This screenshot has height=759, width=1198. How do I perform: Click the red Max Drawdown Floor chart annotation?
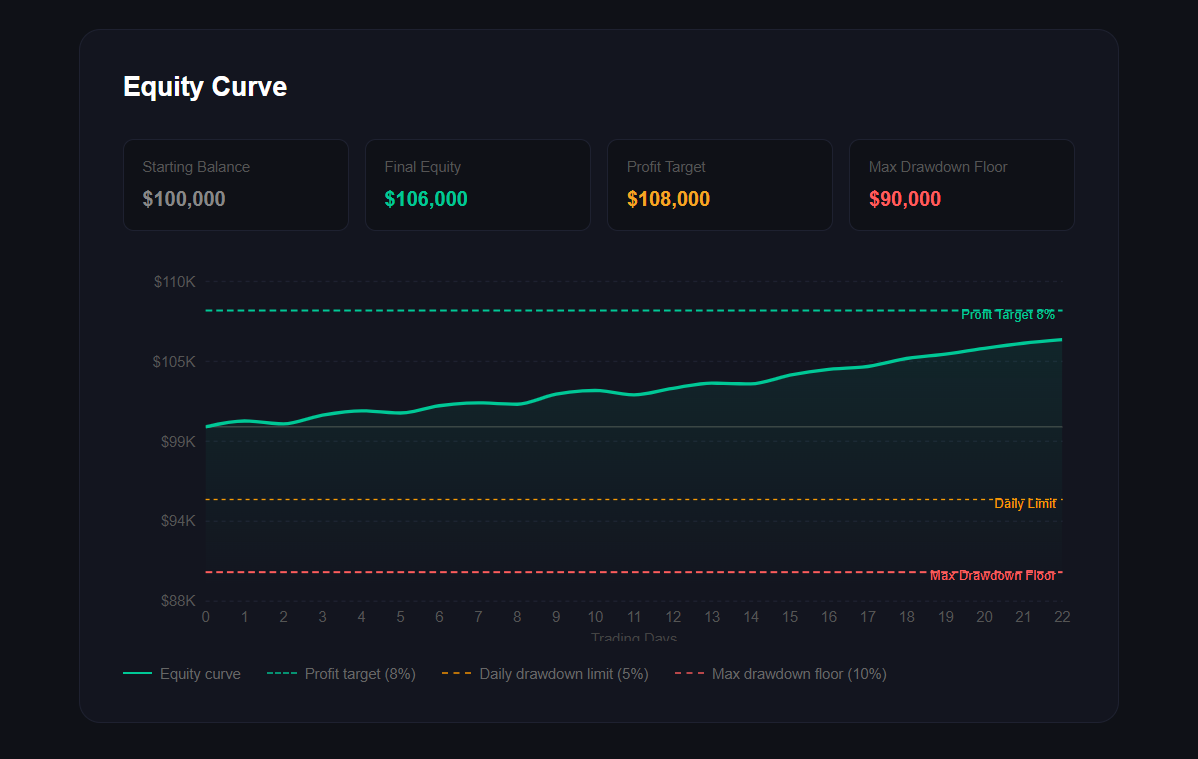click(x=992, y=575)
